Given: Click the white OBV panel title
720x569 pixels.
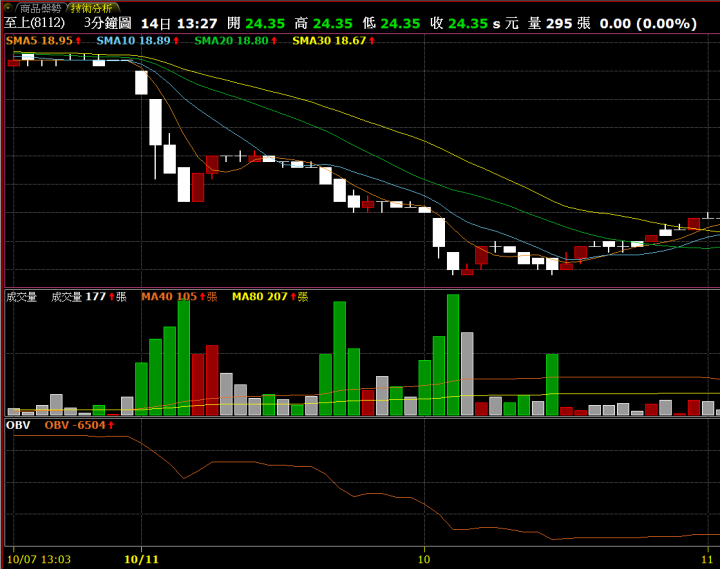Looking at the screenshot, I should (18, 425).
